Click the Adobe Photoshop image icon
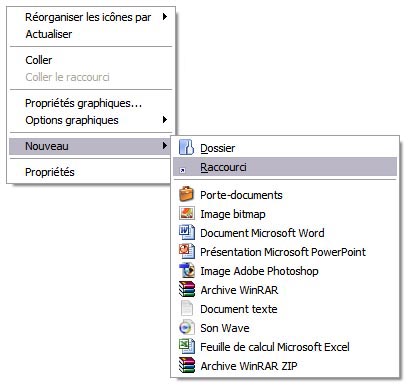This screenshot has width=415, height=389. [186, 270]
